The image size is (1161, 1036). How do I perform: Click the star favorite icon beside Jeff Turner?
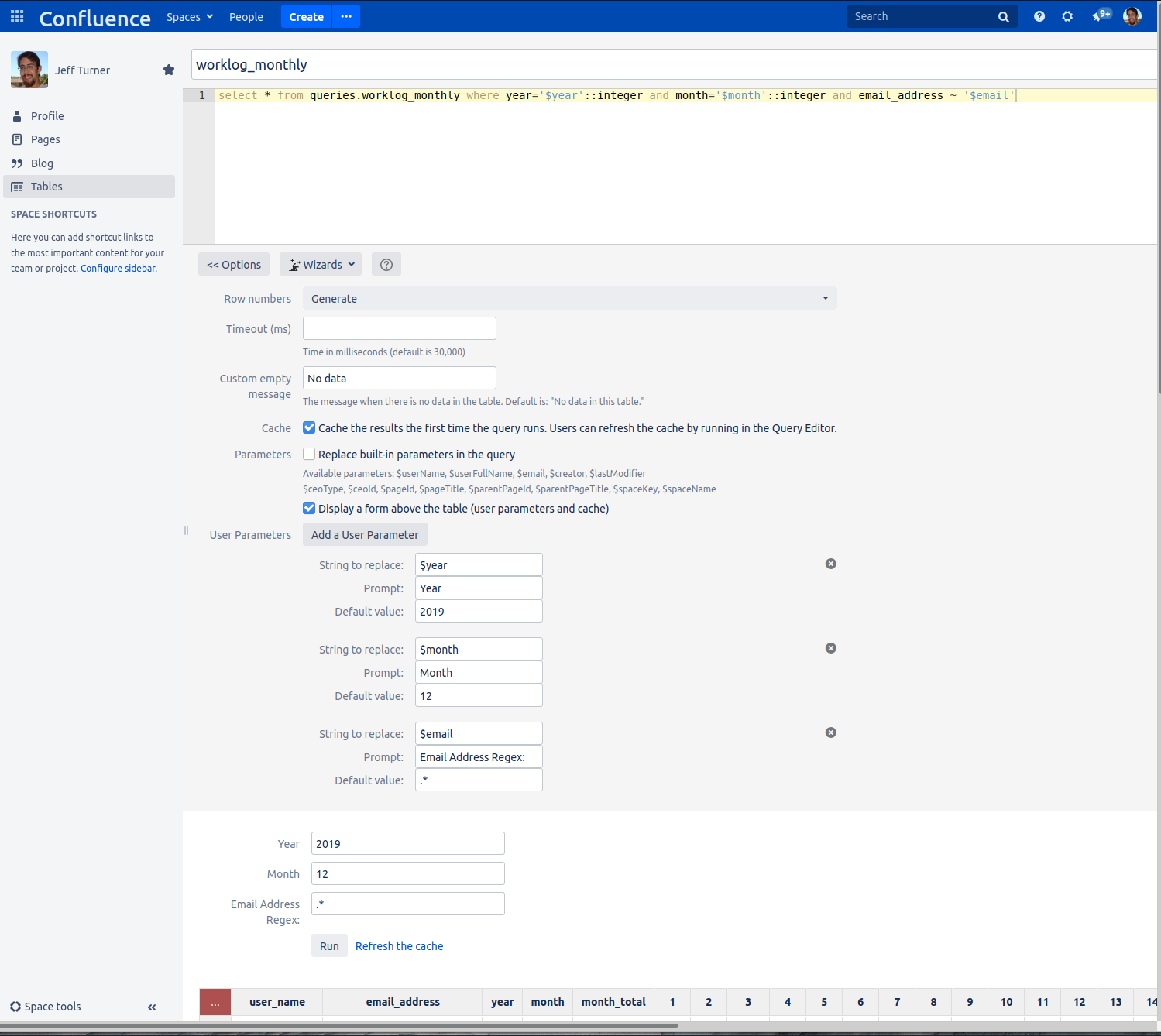point(169,70)
